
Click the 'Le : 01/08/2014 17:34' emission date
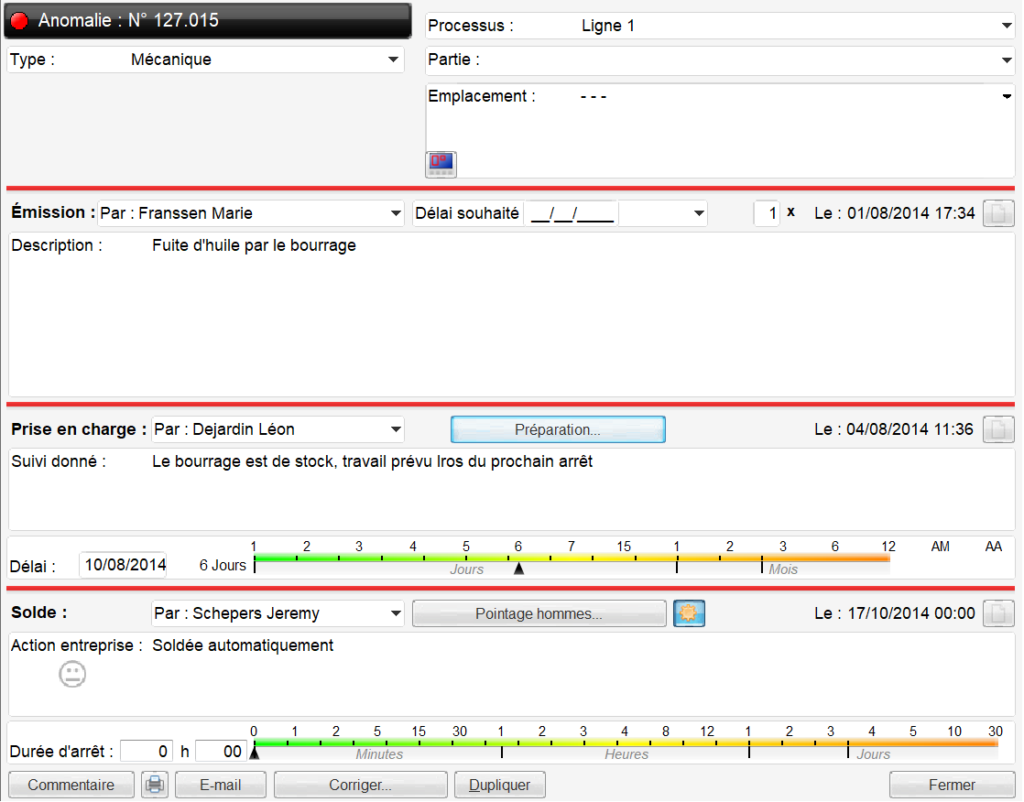pos(895,214)
